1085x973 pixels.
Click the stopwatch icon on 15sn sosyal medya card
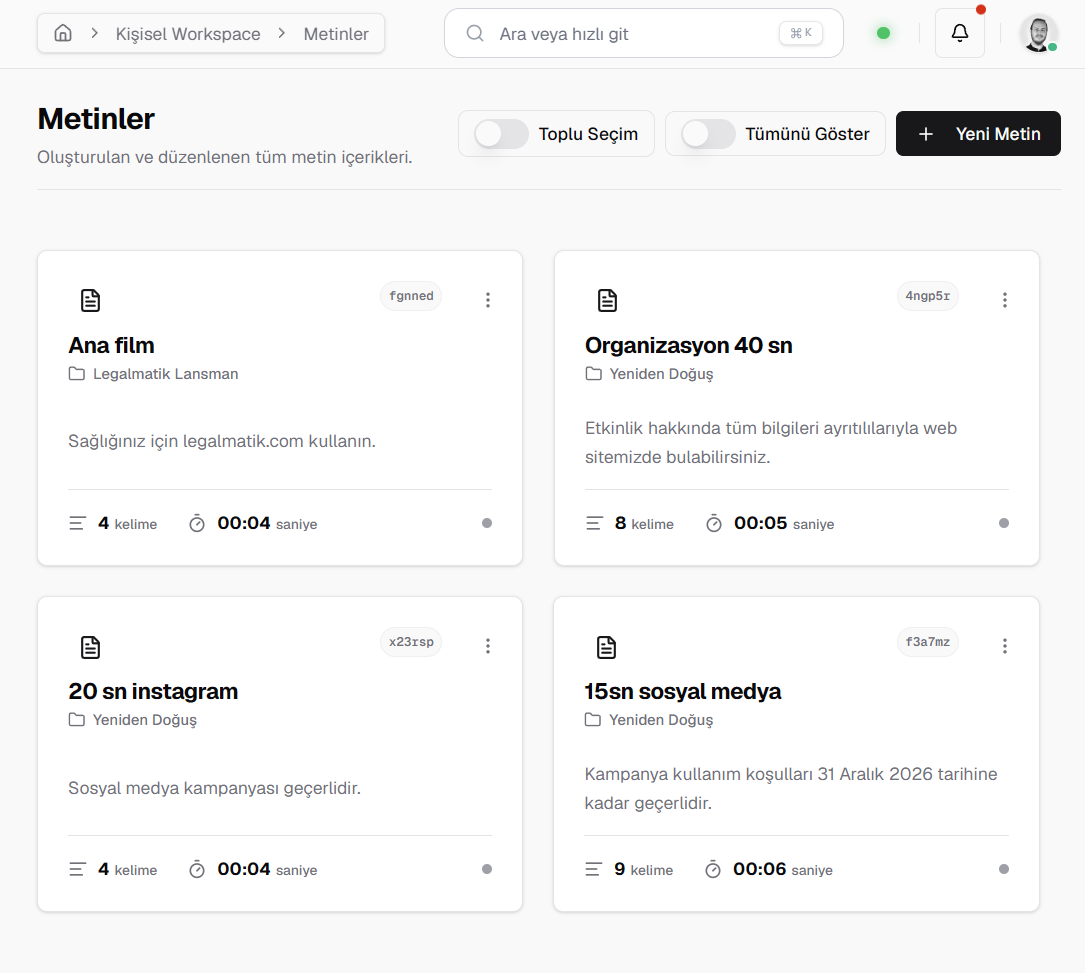[x=713, y=870]
